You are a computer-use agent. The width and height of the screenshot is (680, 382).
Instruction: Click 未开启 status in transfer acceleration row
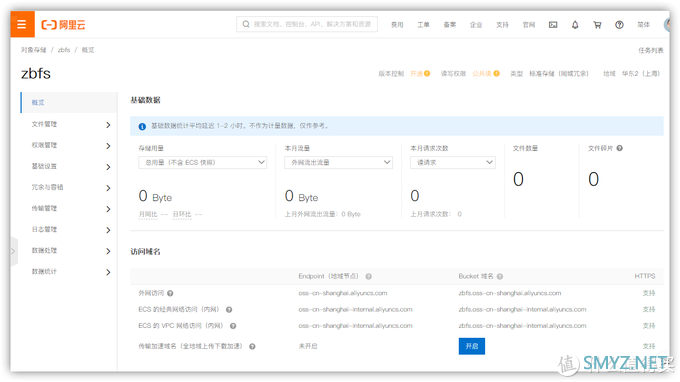coord(308,346)
